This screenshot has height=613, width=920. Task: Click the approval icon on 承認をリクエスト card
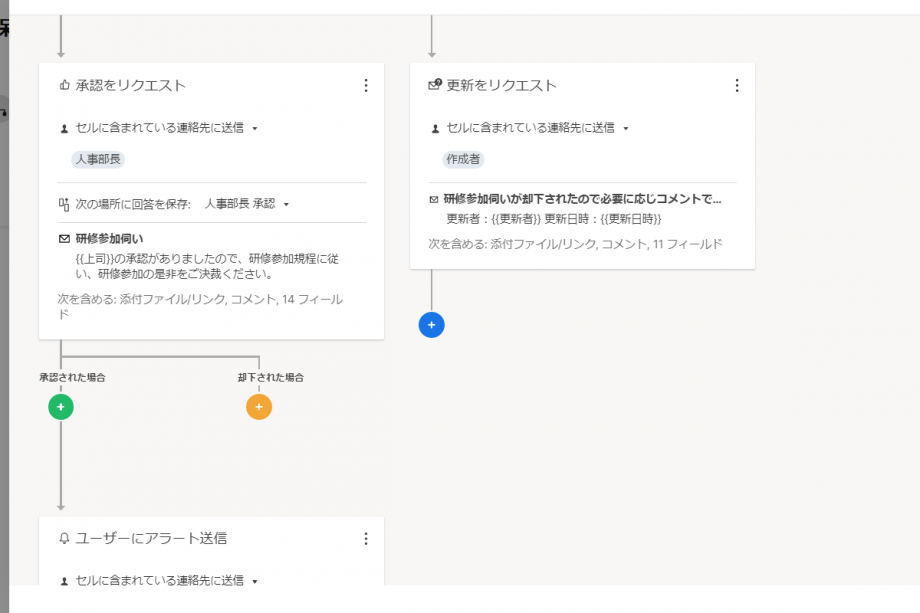[64, 85]
